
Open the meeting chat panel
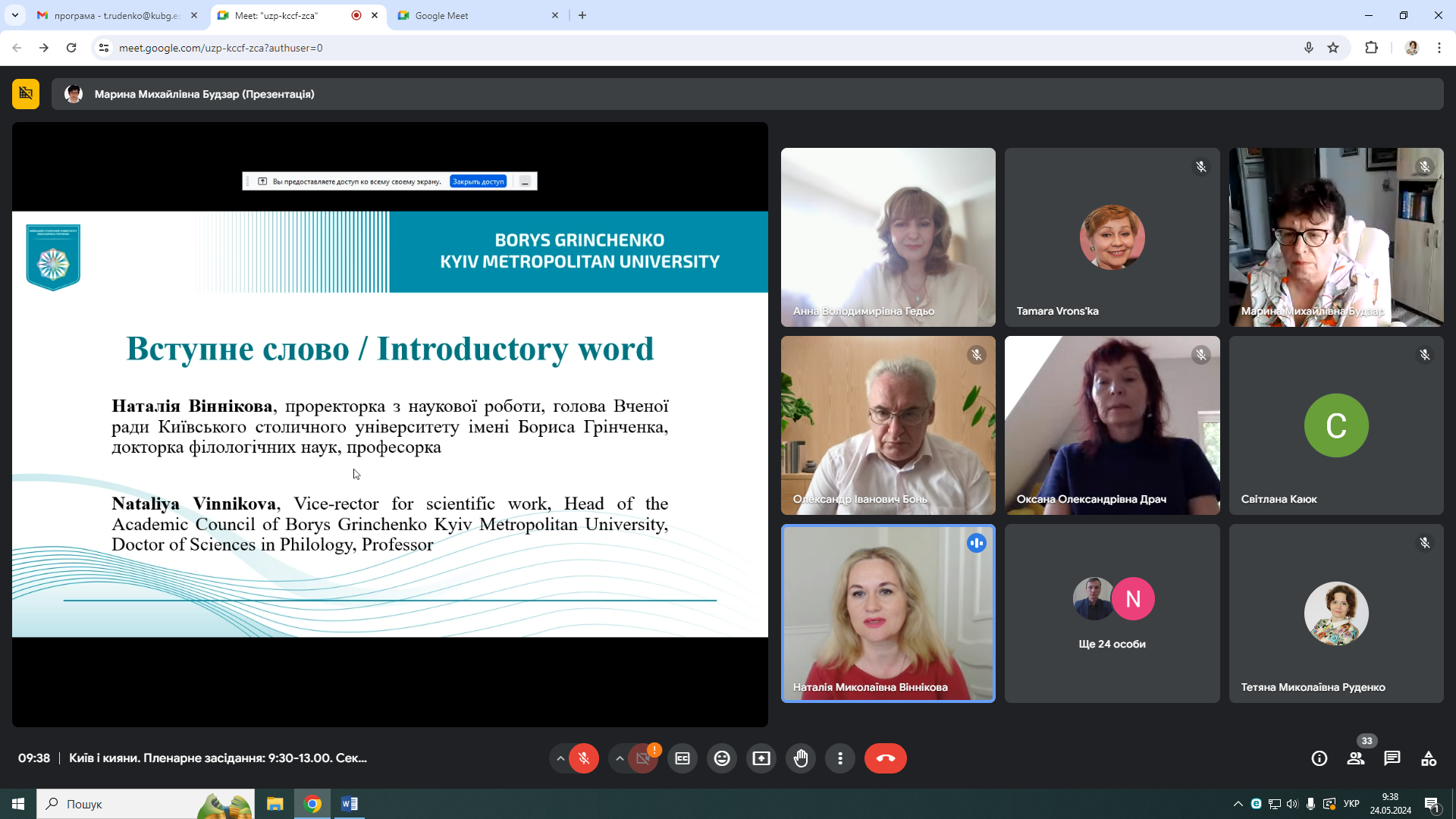click(1392, 758)
